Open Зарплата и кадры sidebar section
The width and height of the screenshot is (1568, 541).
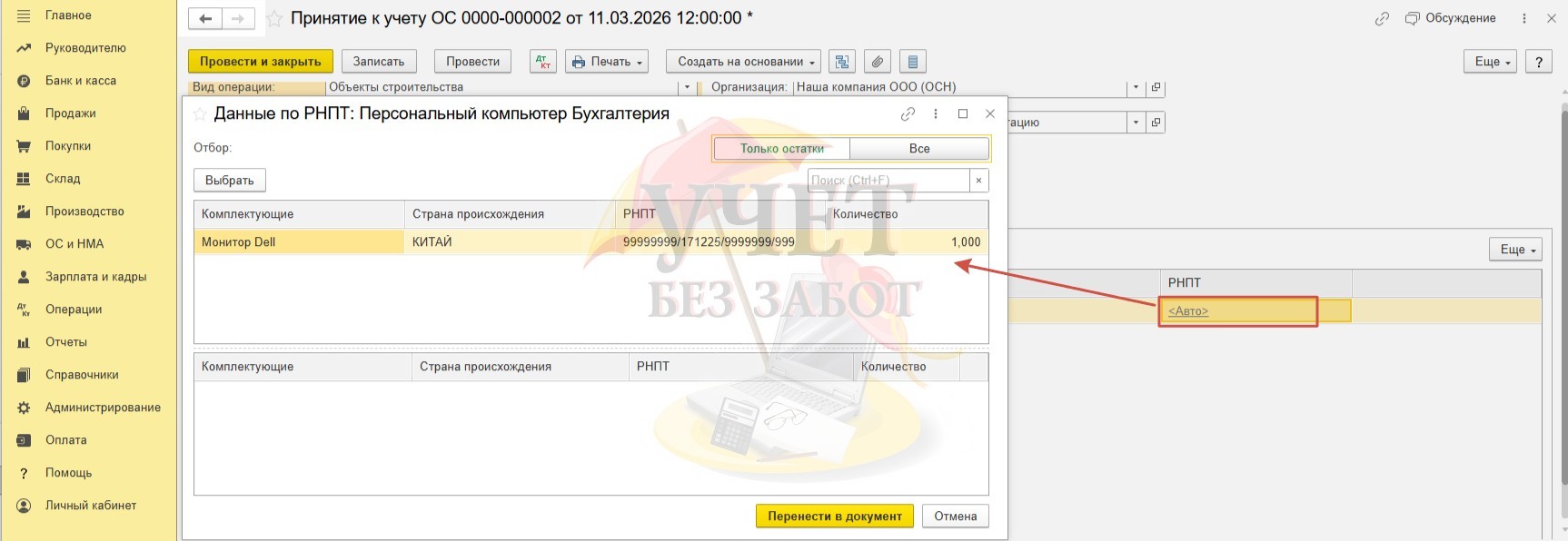[x=95, y=277]
